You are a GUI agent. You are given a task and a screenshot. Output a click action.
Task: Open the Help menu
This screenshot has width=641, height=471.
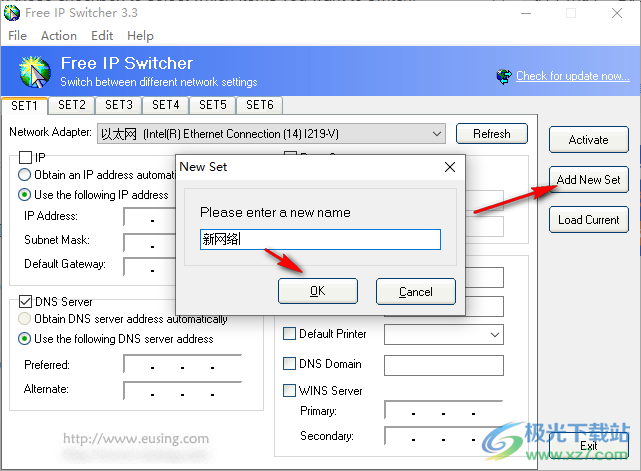(x=140, y=36)
